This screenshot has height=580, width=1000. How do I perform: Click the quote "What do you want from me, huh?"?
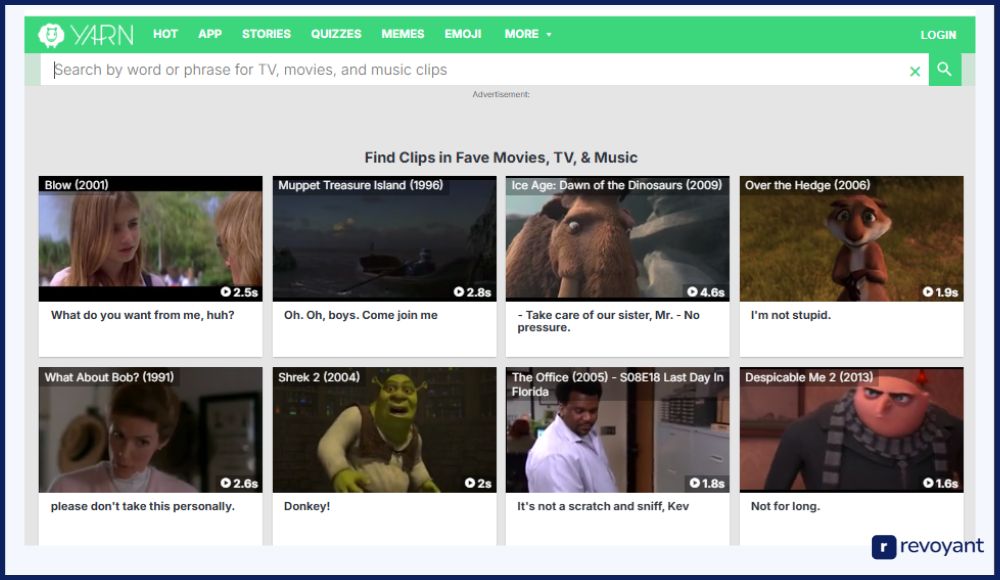pyautogui.click(x=143, y=315)
